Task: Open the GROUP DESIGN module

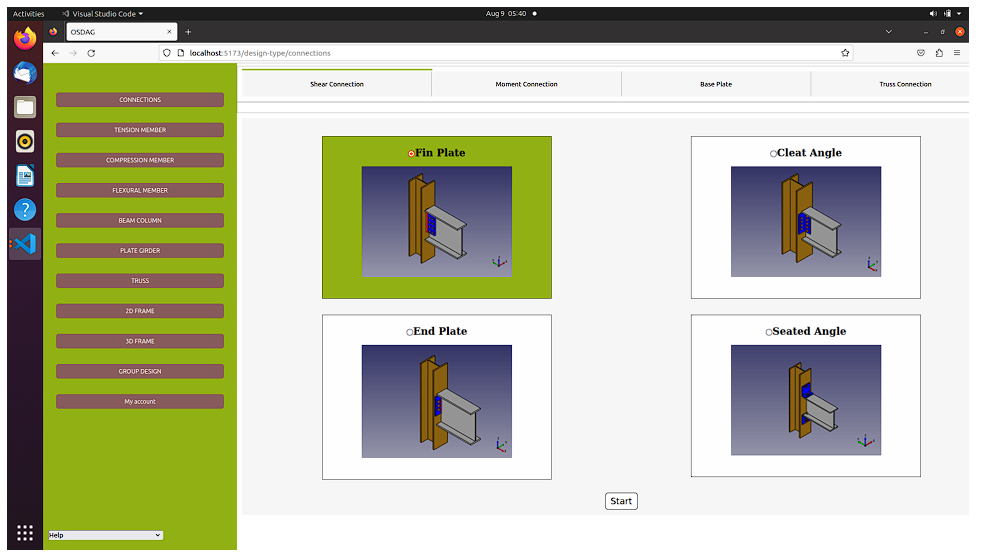Action: pos(140,371)
